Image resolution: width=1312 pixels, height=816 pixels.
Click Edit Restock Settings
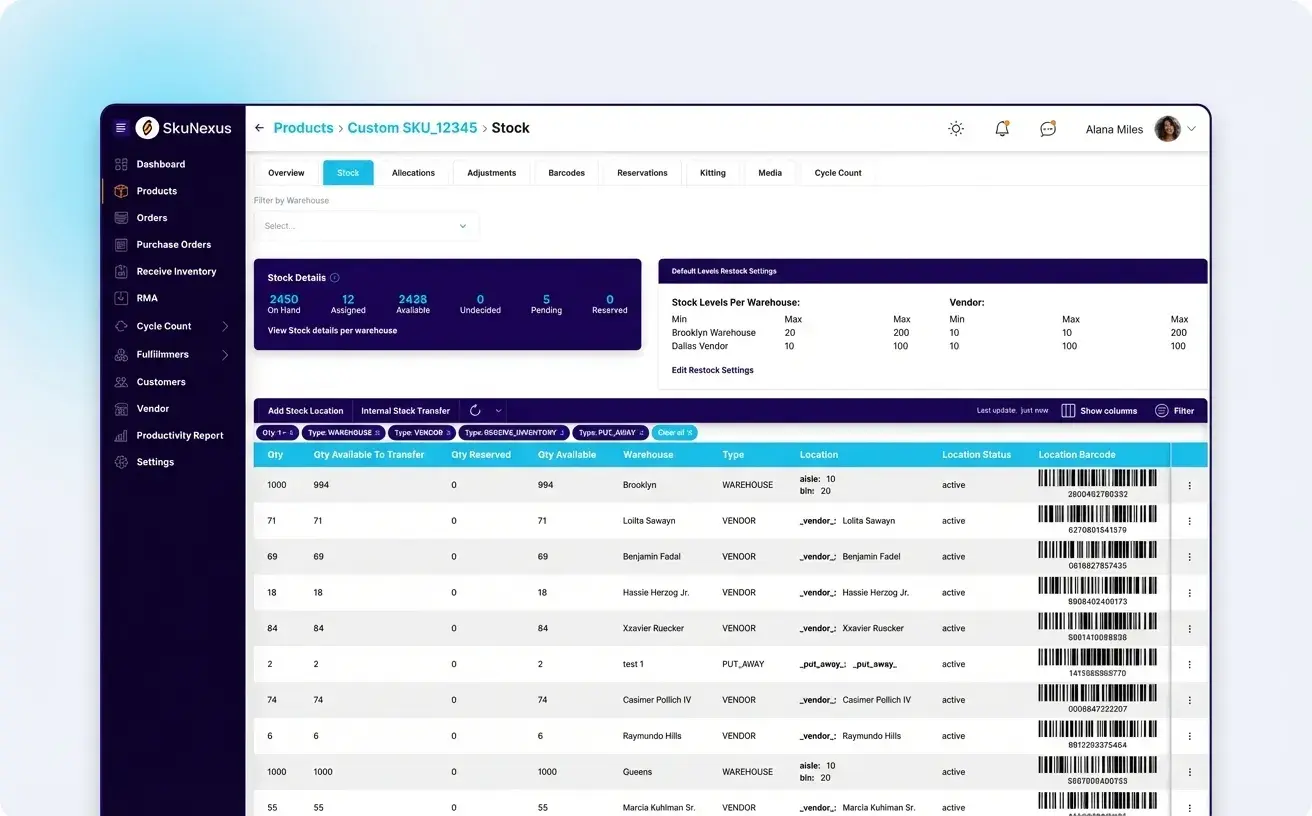pyautogui.click(x=712, y=369)
